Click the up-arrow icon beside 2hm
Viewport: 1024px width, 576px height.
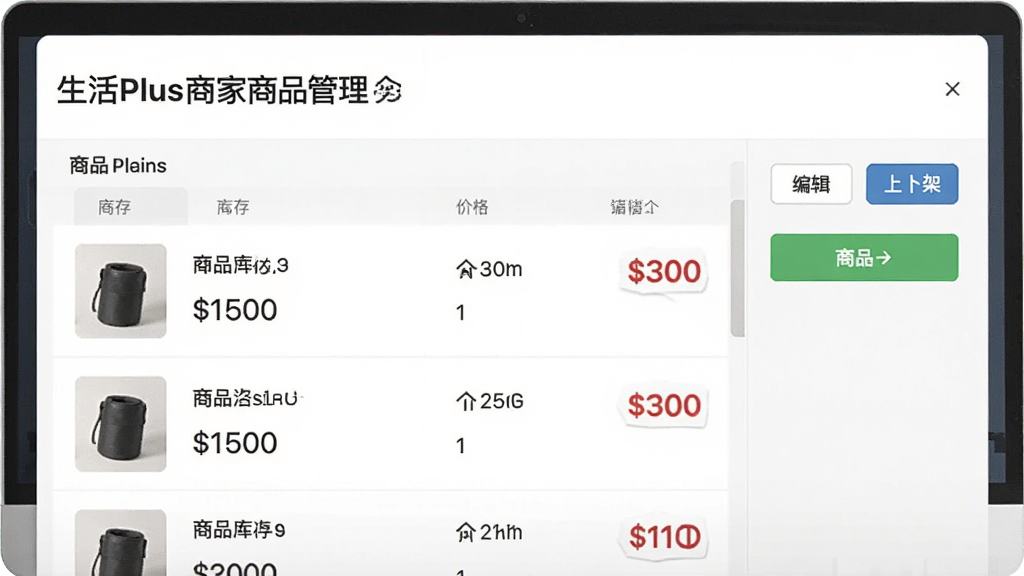(466, 533)
